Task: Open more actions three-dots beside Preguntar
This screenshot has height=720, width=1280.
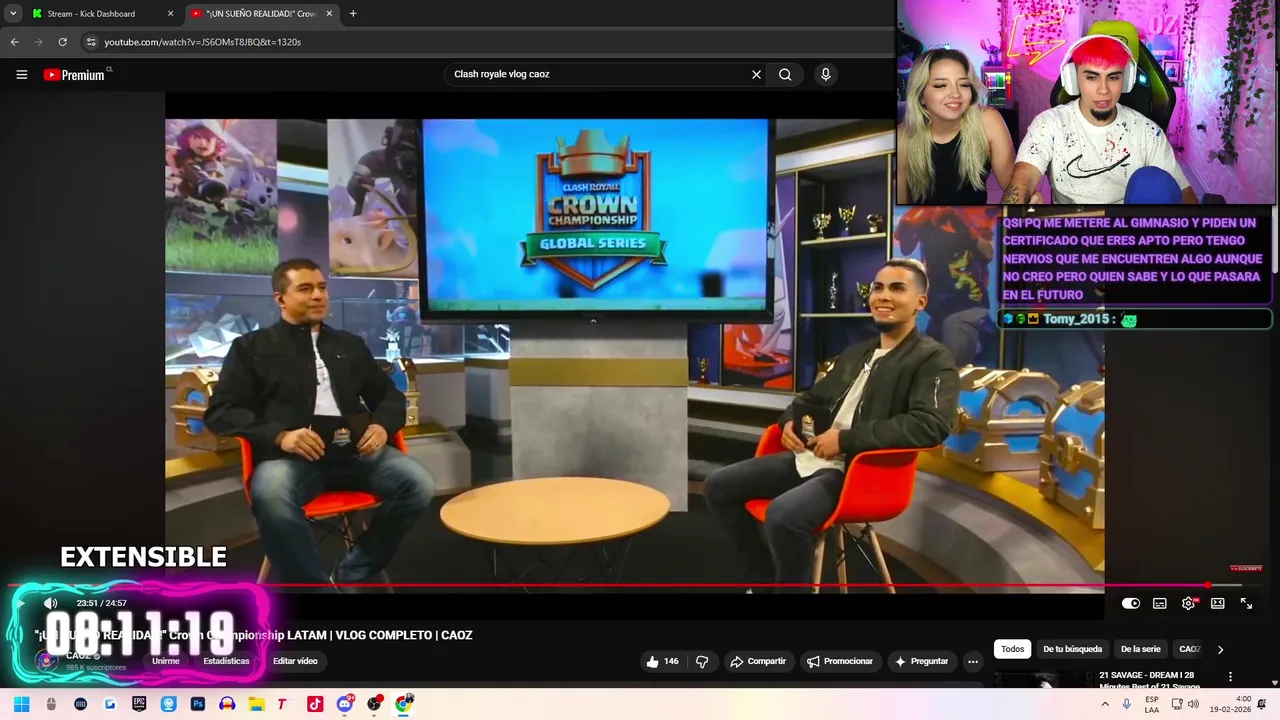Action: (972, 661)
